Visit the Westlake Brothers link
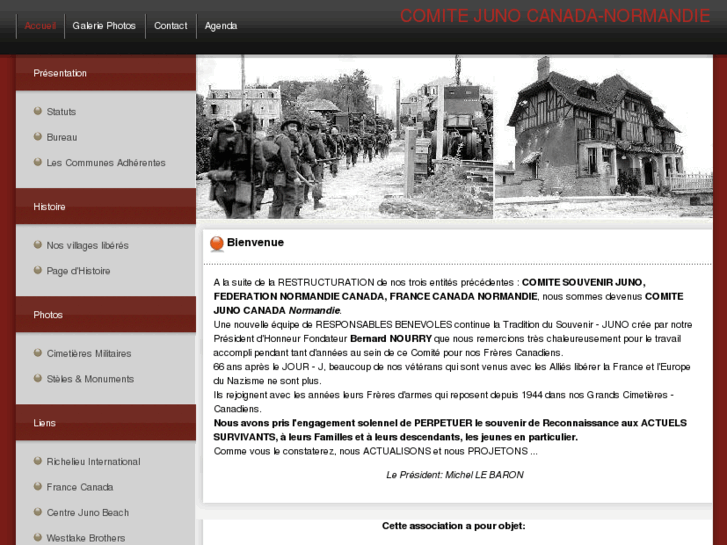Screen dimensions: 727x545 click(x=86, y=538)
